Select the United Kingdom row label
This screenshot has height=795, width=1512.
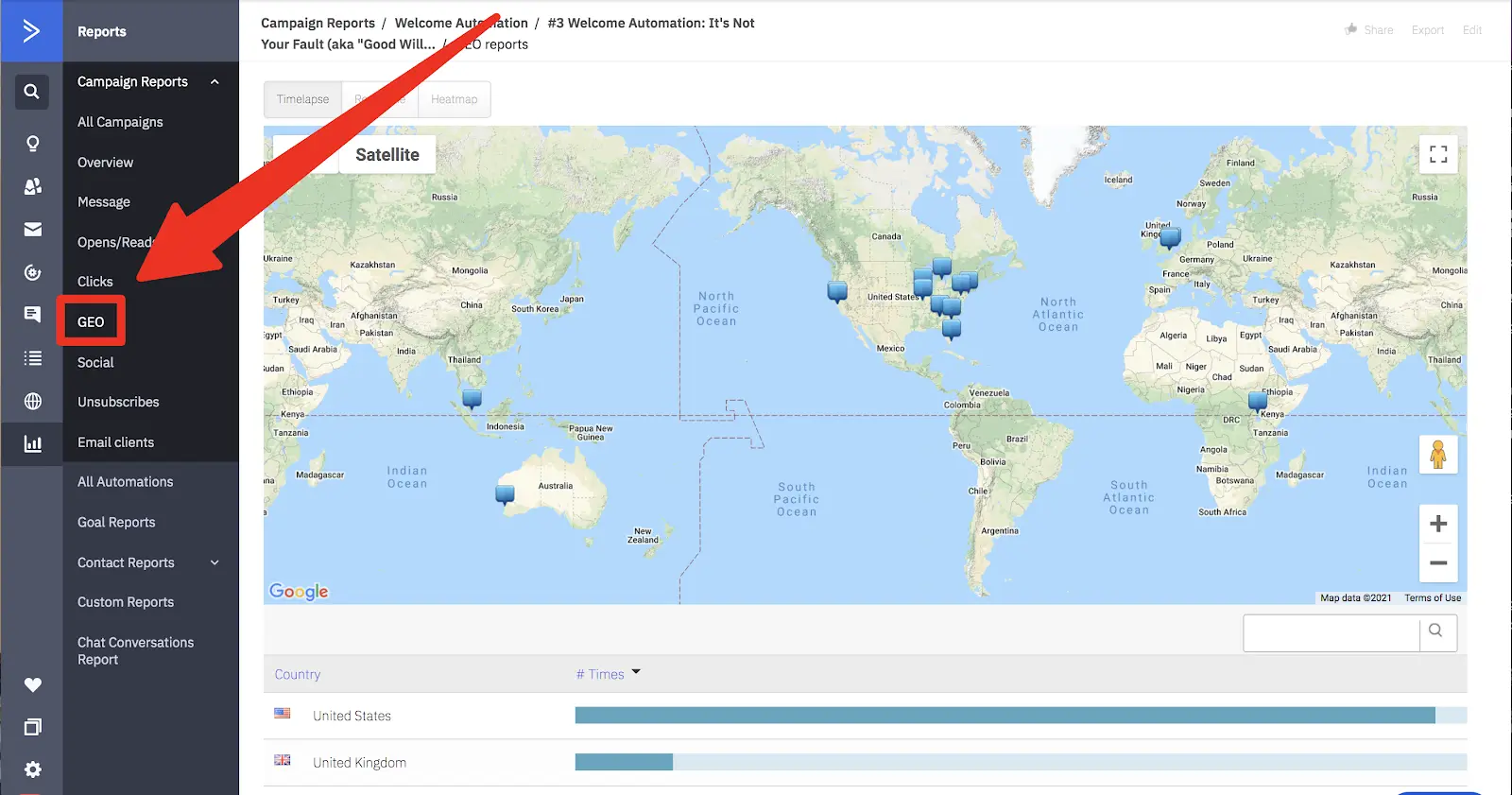359,763
